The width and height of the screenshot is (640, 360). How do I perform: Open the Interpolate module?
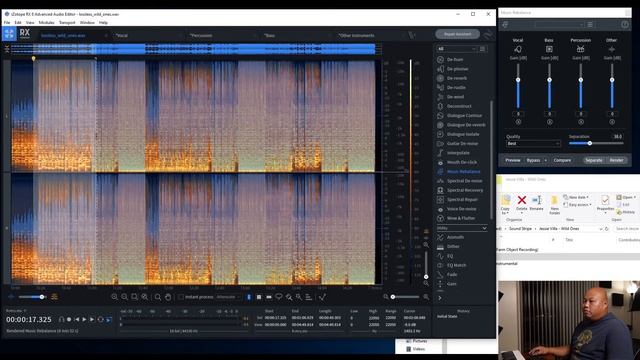coord(458,153)
